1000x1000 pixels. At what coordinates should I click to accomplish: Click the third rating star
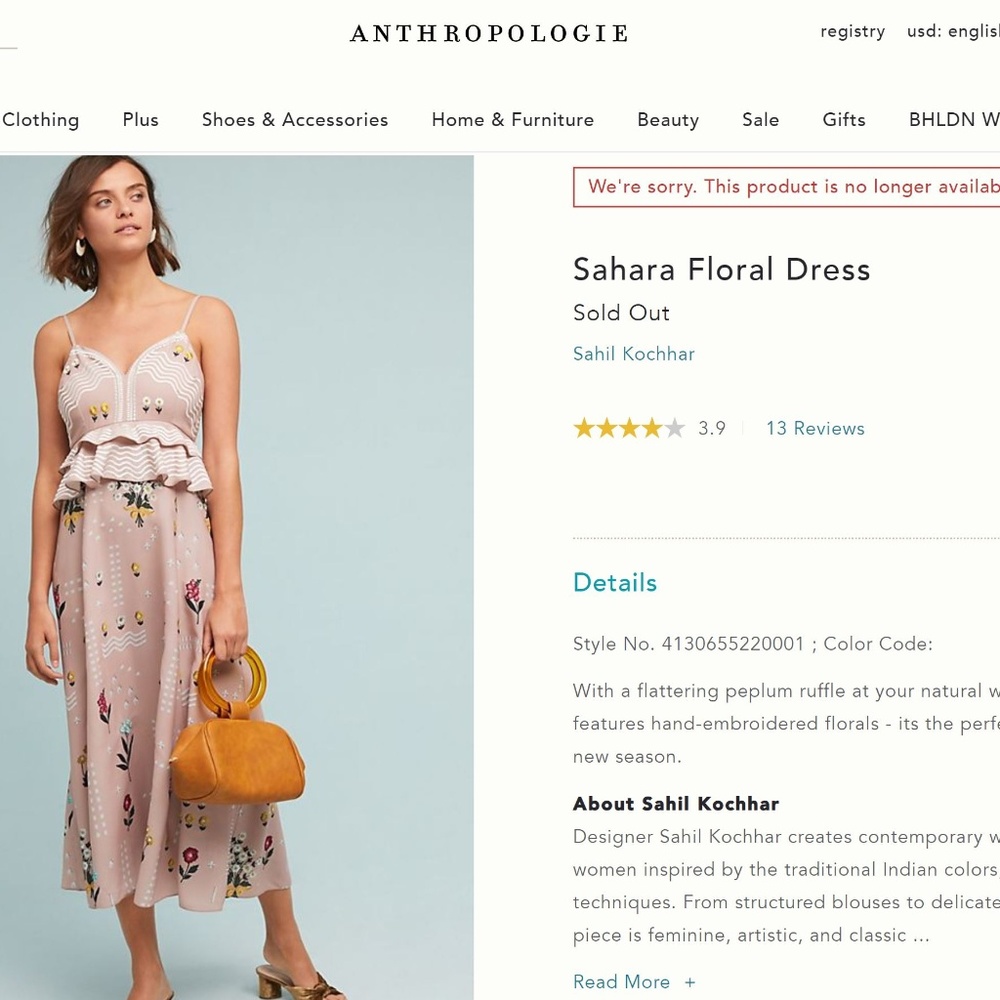[628, 428]
